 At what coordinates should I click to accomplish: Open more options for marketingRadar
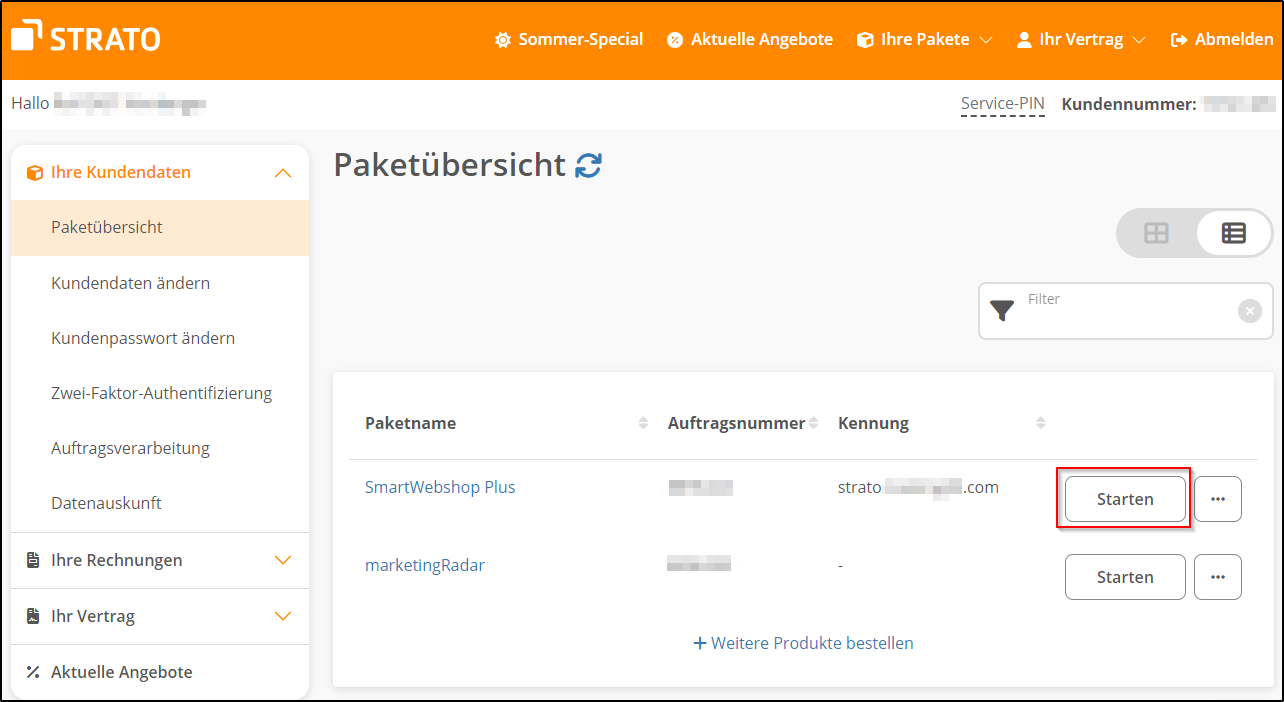click(x=1218, y=576)
